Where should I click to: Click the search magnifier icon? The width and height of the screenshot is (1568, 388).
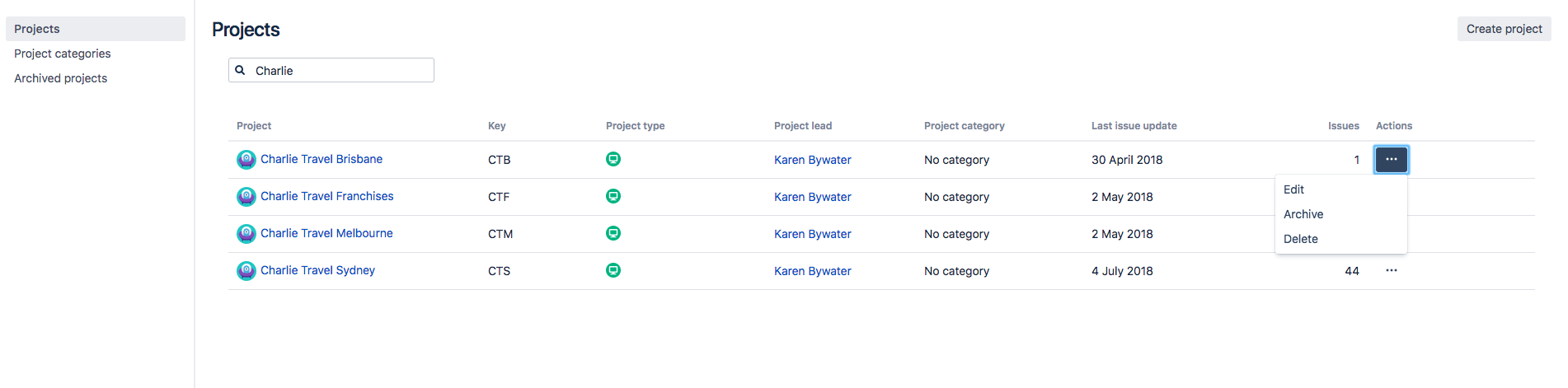pyautogui.click(x=241, y=70)
